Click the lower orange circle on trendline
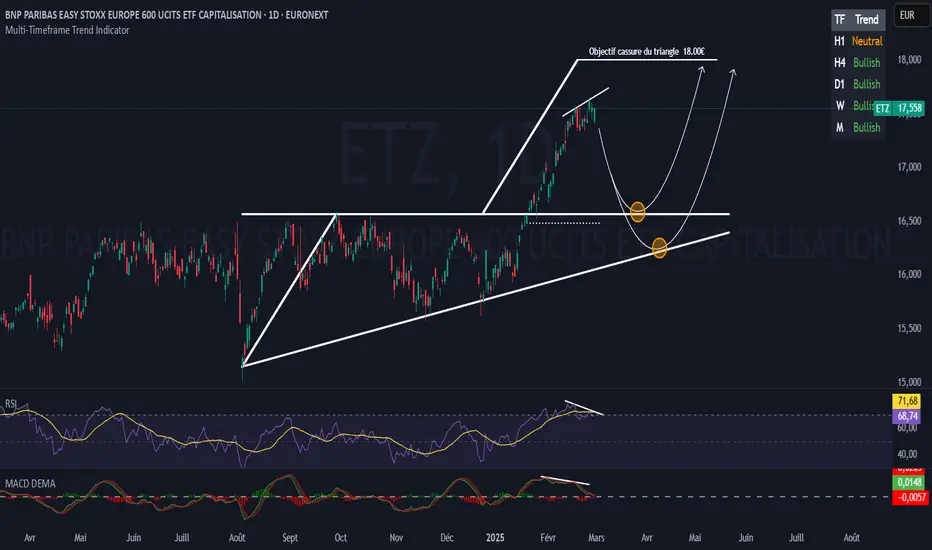932x550 pixels. tap(659, 247)
